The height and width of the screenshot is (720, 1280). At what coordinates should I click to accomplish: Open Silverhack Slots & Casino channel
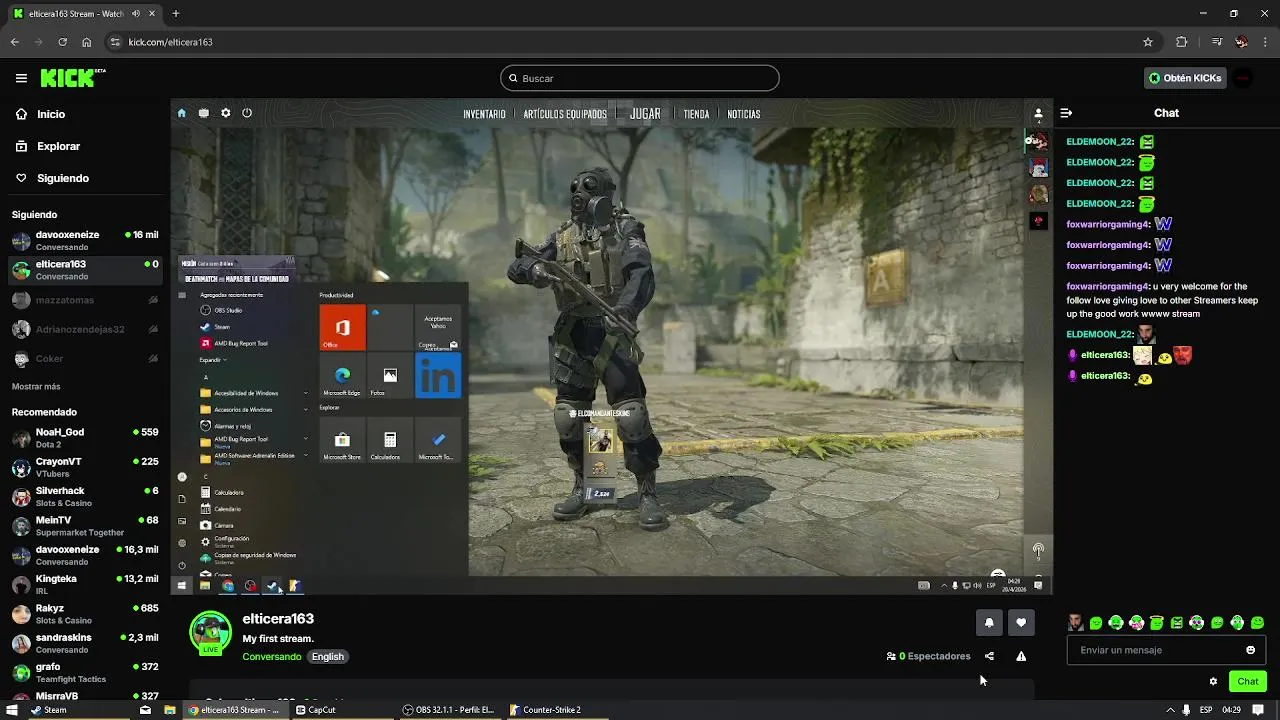coord(85,497)
